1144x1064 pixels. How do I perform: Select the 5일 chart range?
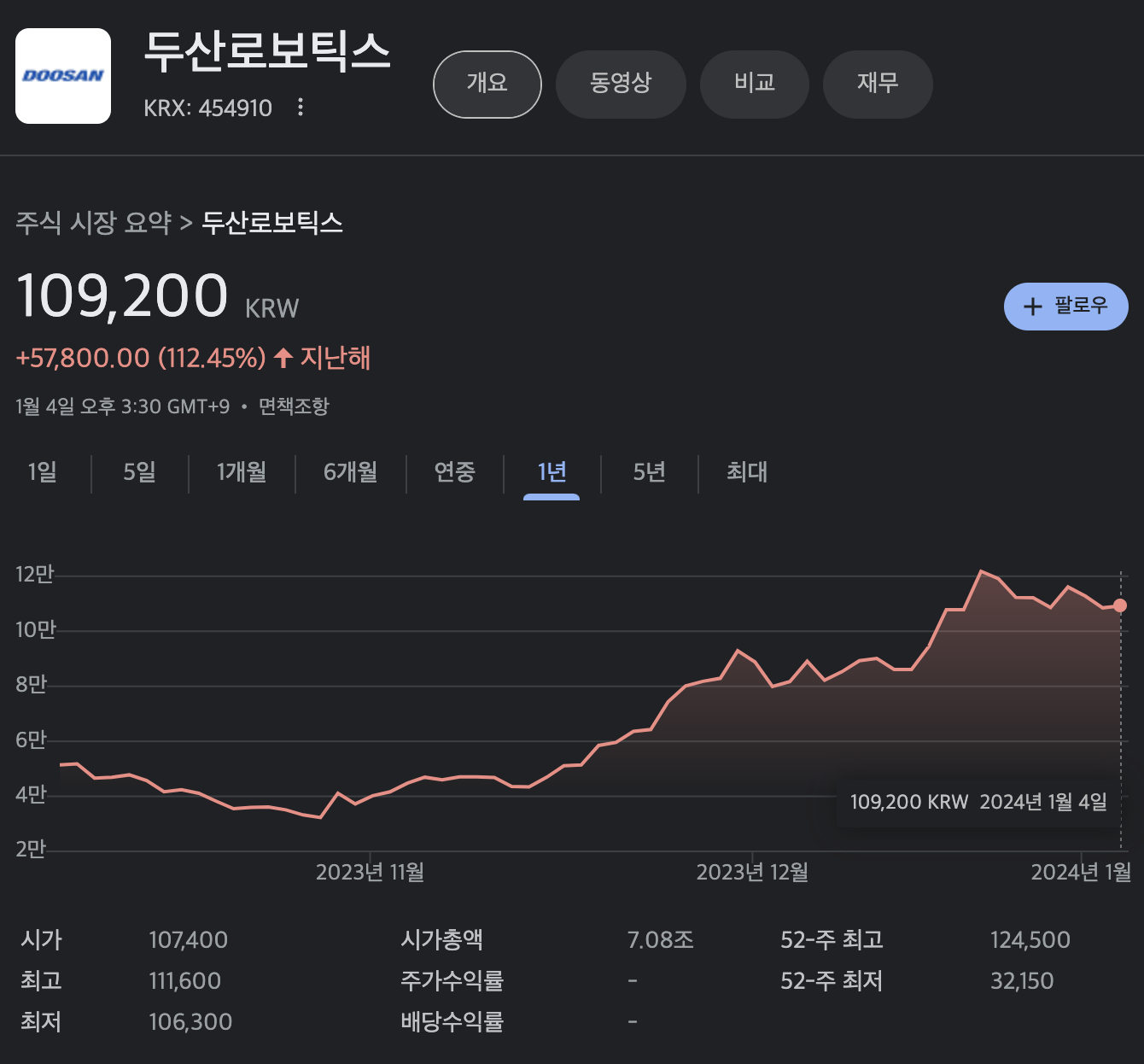pyautogui.click(x=140, y=472)
